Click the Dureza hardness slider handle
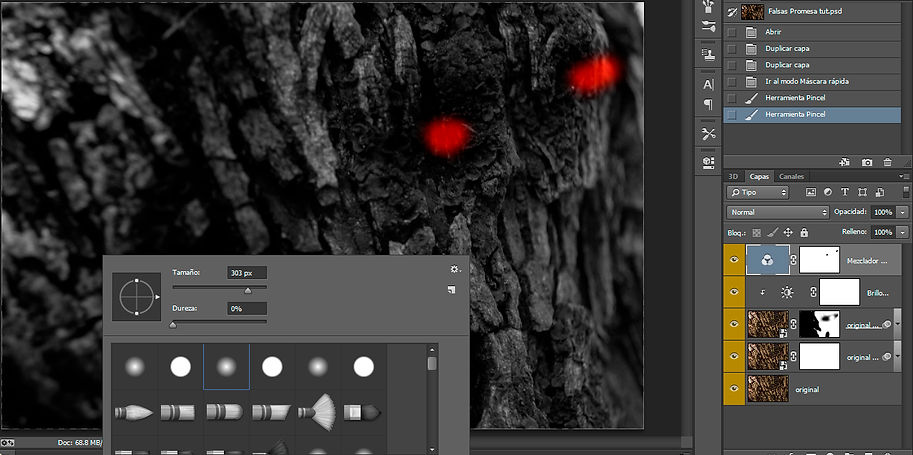Viewport: 913px width, 455px height. click(173, 325)
